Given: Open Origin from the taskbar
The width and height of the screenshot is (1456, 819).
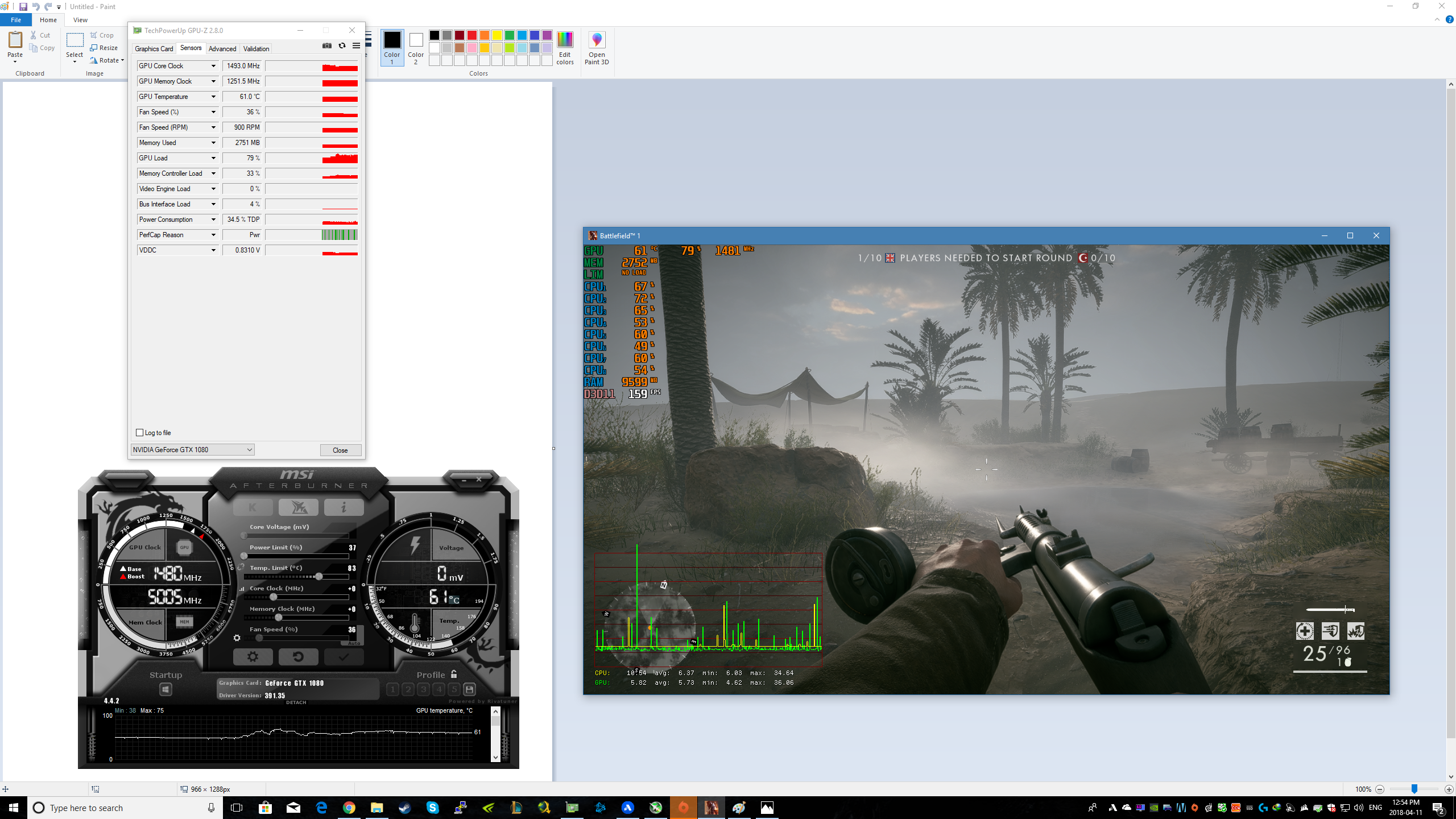Looking at the screenshot, I should coord(683,808).
